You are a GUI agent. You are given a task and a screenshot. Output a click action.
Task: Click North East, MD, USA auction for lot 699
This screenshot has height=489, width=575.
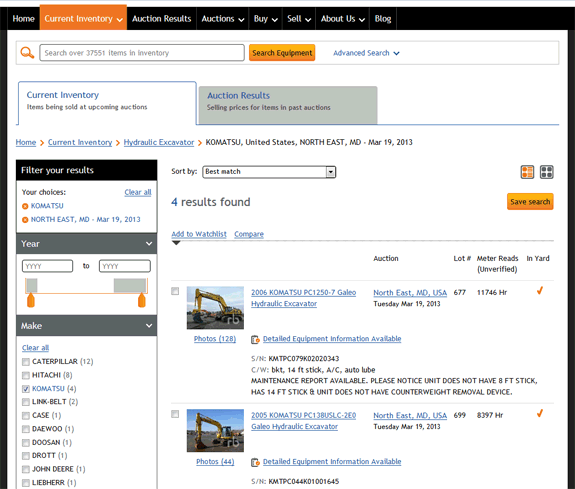tap(410, 416)
